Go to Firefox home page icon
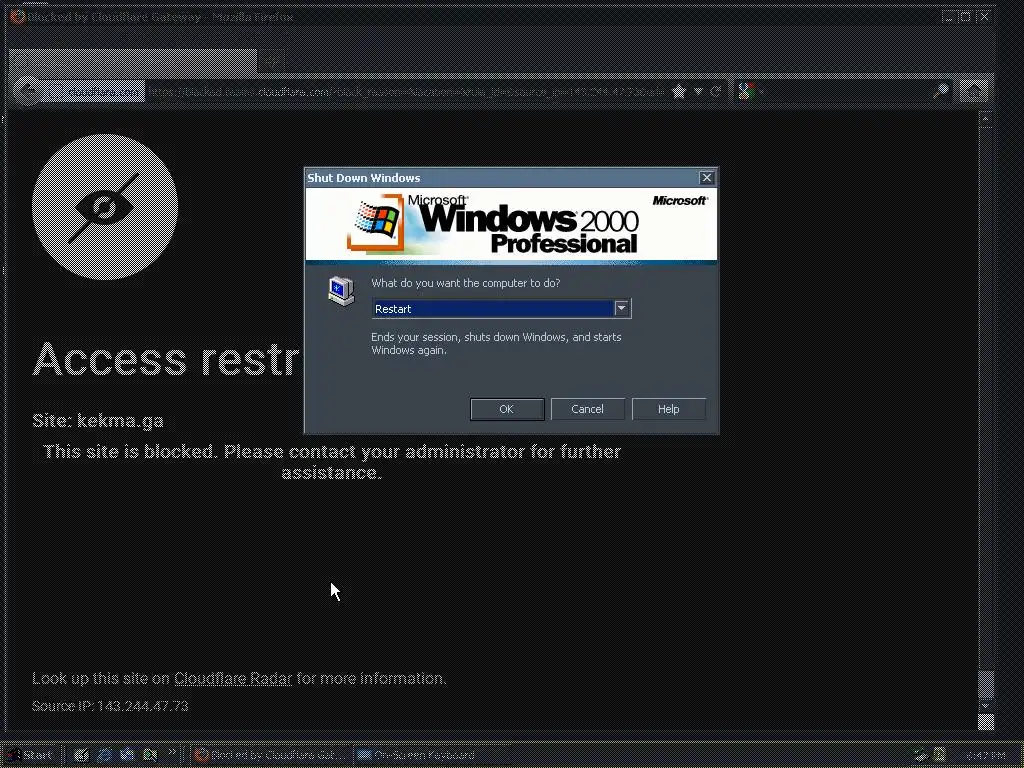 [973, 91]
